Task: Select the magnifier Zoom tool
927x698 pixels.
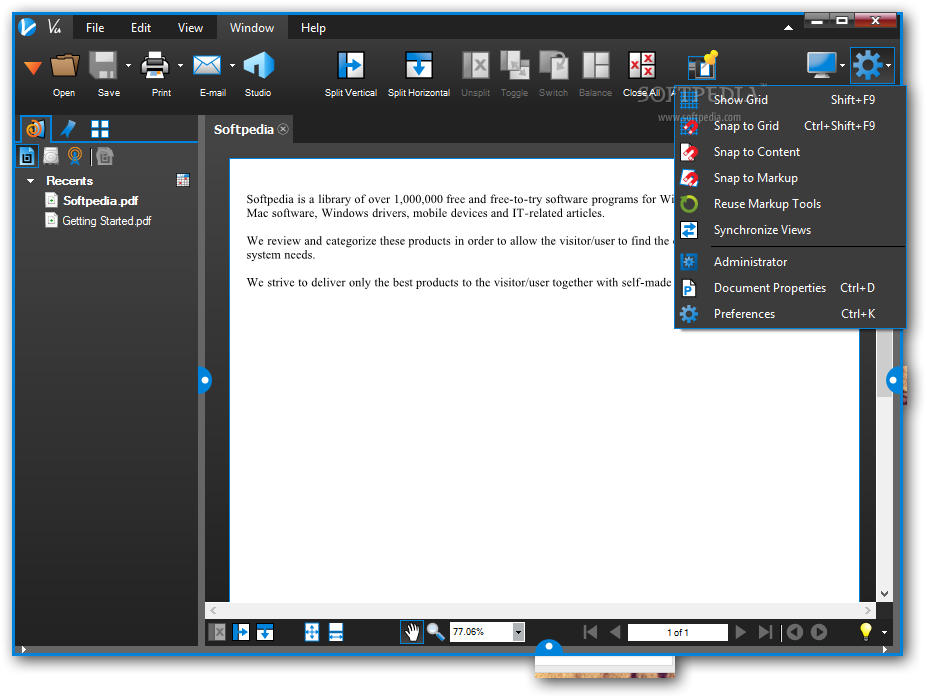Action: pos(436,632)
